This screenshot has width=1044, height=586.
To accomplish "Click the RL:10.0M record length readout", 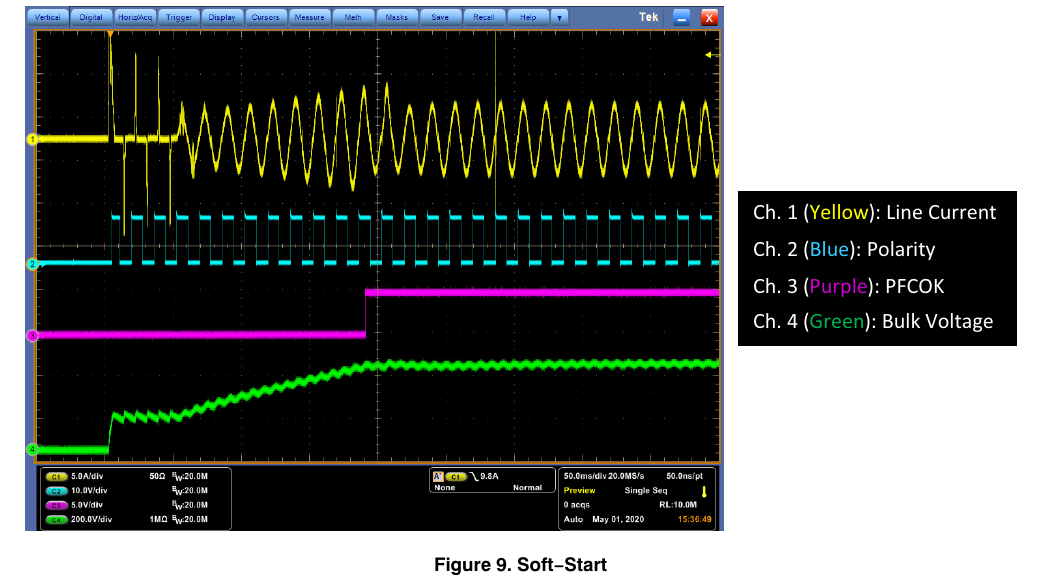I will [678, 505].
